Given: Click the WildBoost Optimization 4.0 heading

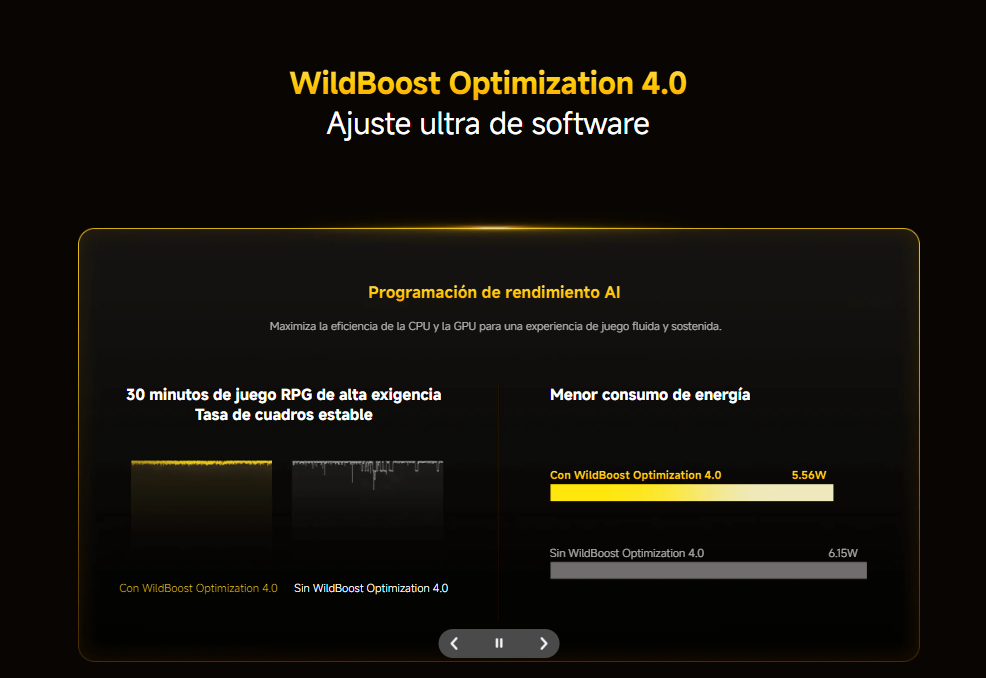Looking at the screenshot, I should [488, 83].
